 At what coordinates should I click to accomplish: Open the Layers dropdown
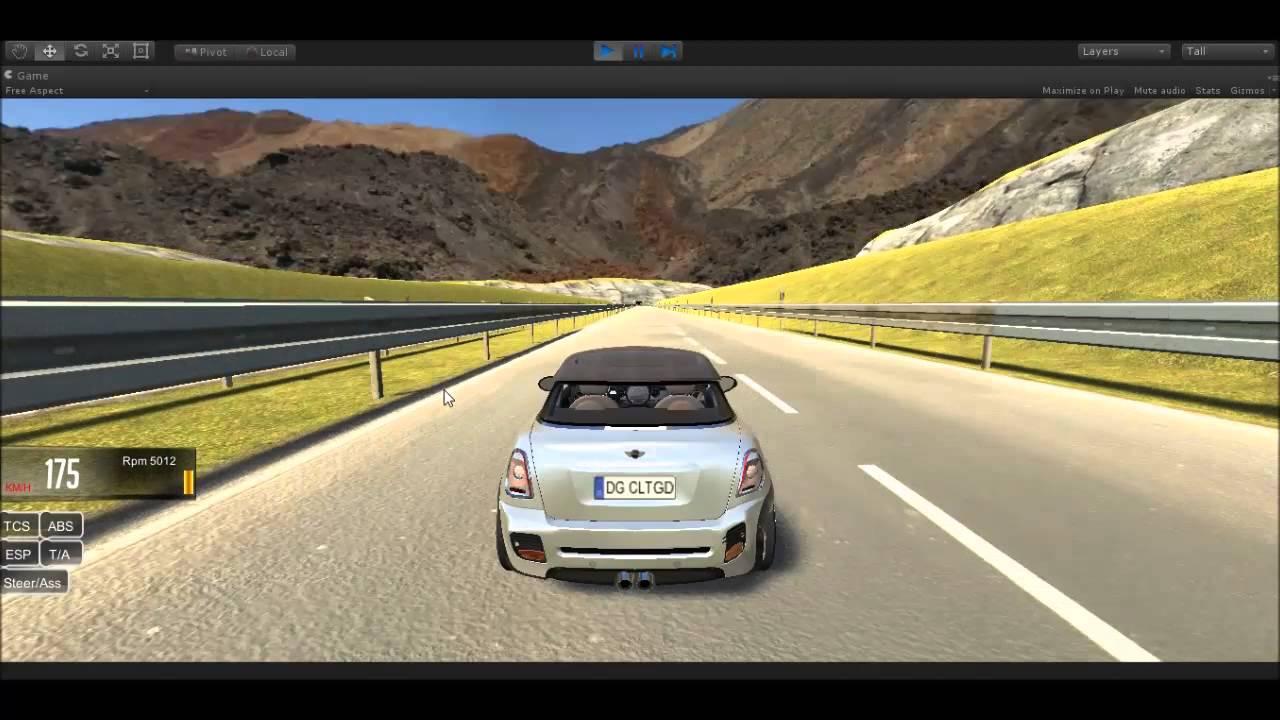pos(1123,51)
